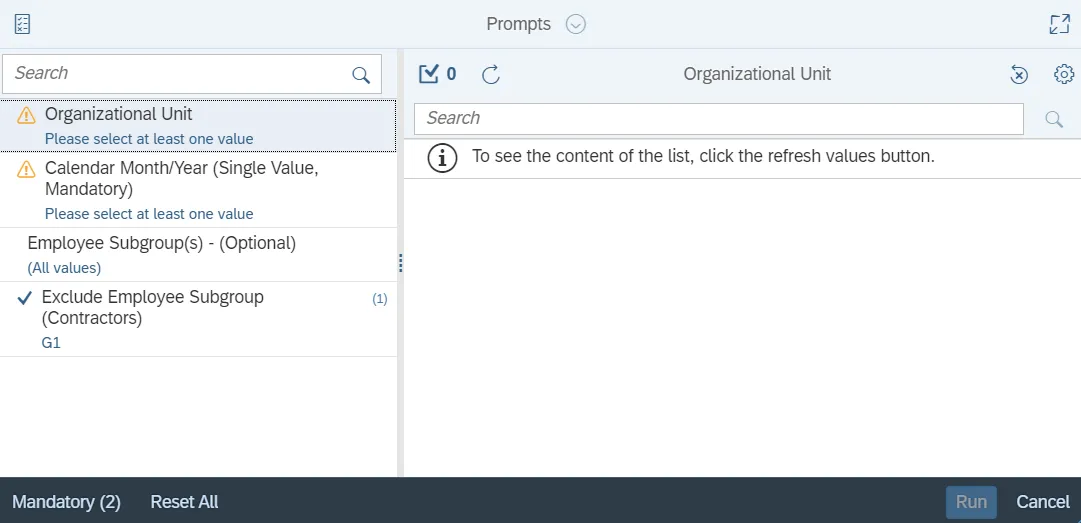Screen dimensions: 1081x523
Task: Select the Organizational Unit prompt
Action: click(198, 125)
